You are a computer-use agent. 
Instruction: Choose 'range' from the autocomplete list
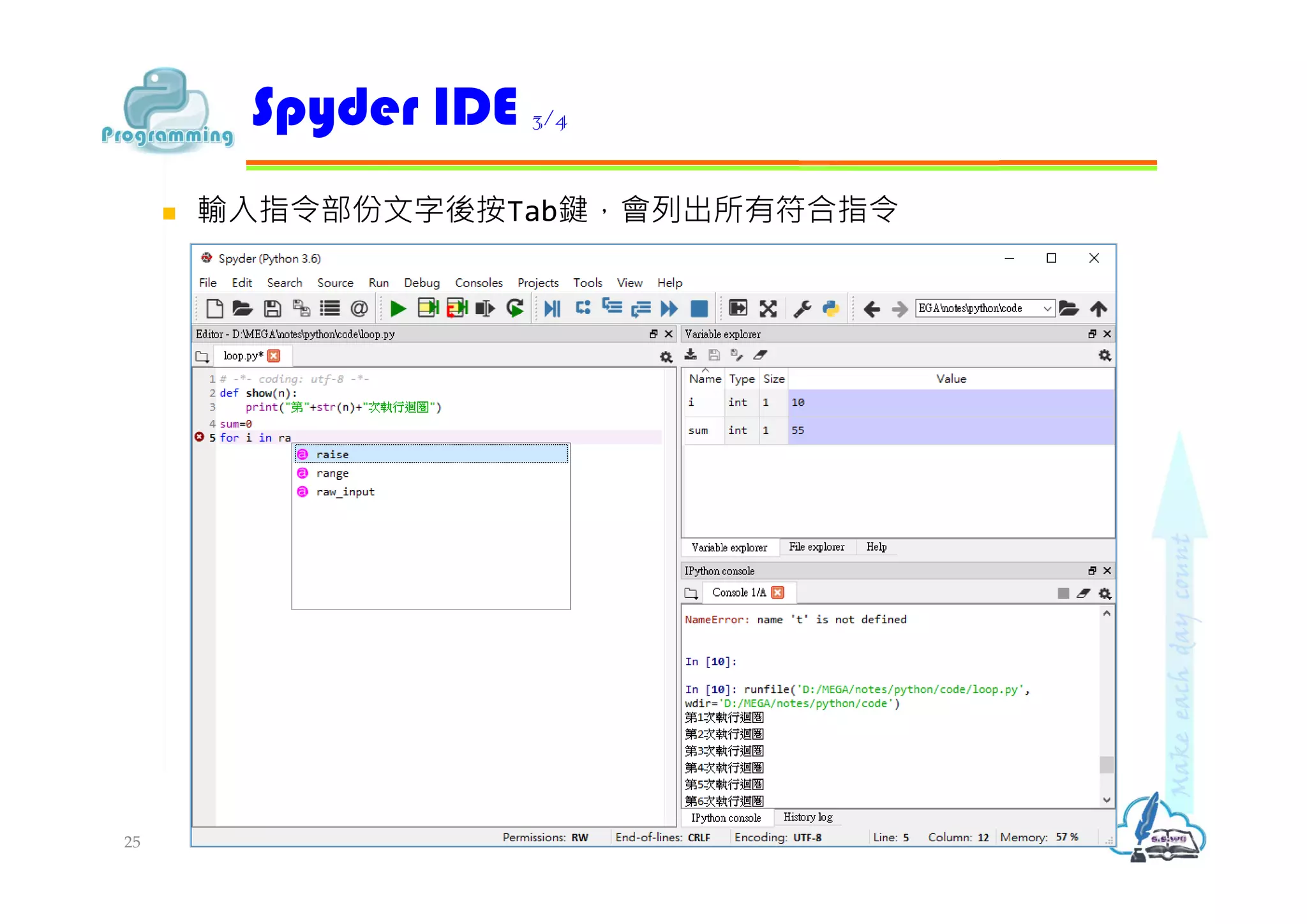coord(431,473)
